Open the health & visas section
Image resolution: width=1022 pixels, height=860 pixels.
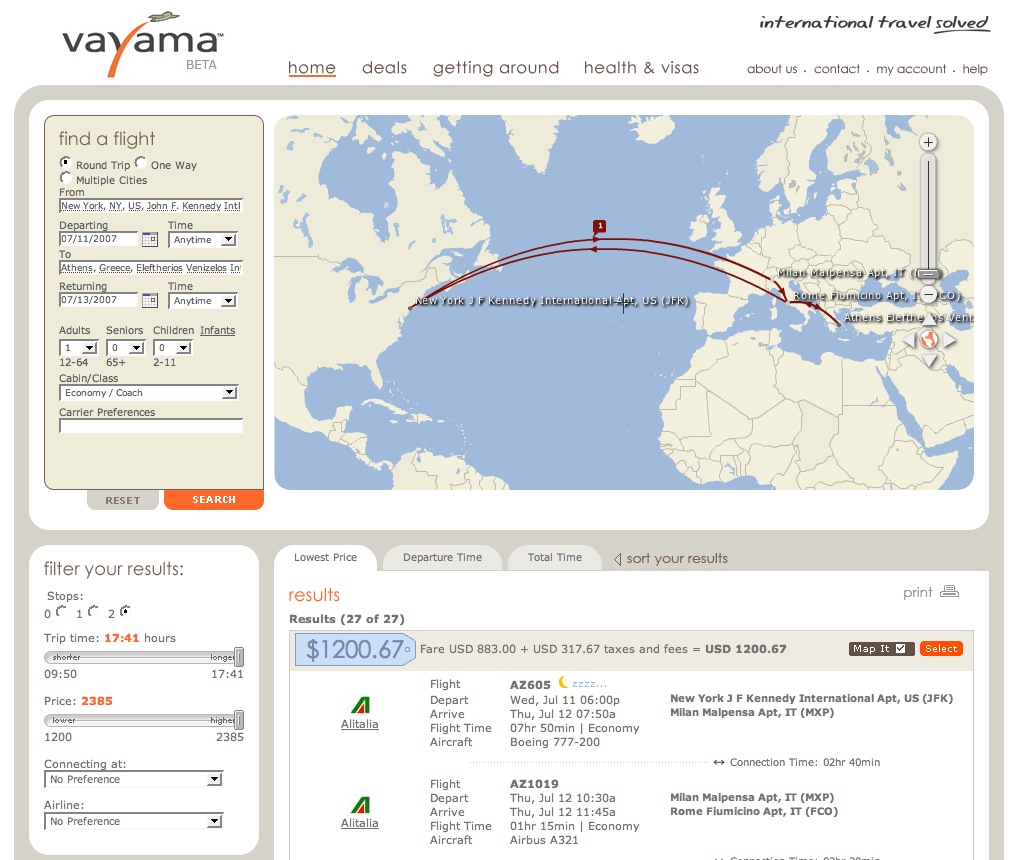tap(641, 67)
